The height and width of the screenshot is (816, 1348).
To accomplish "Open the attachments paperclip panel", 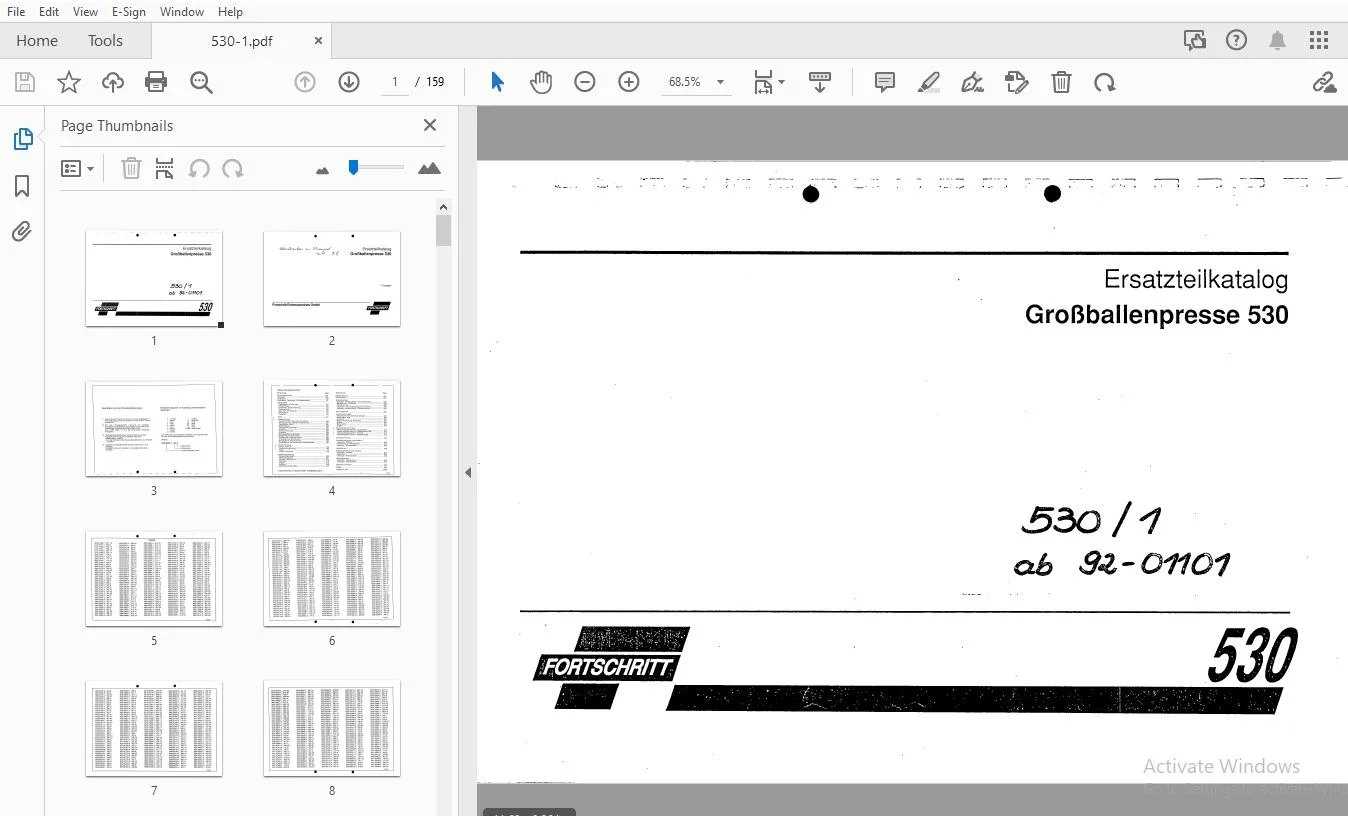I will (22, 232).
